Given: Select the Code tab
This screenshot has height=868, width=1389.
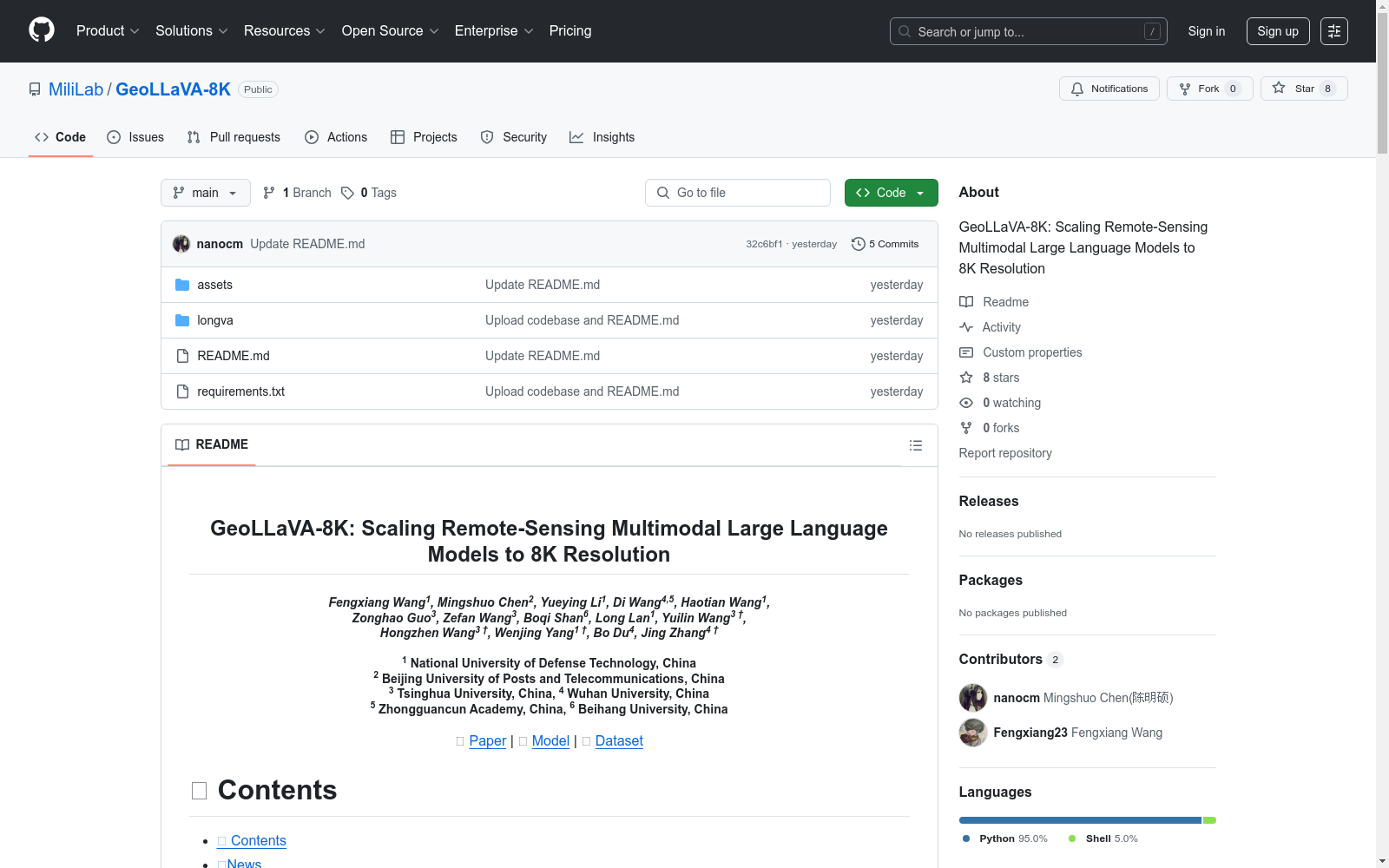Looking at the screenshot, I should pyautogui.click(x=61, y=137).
